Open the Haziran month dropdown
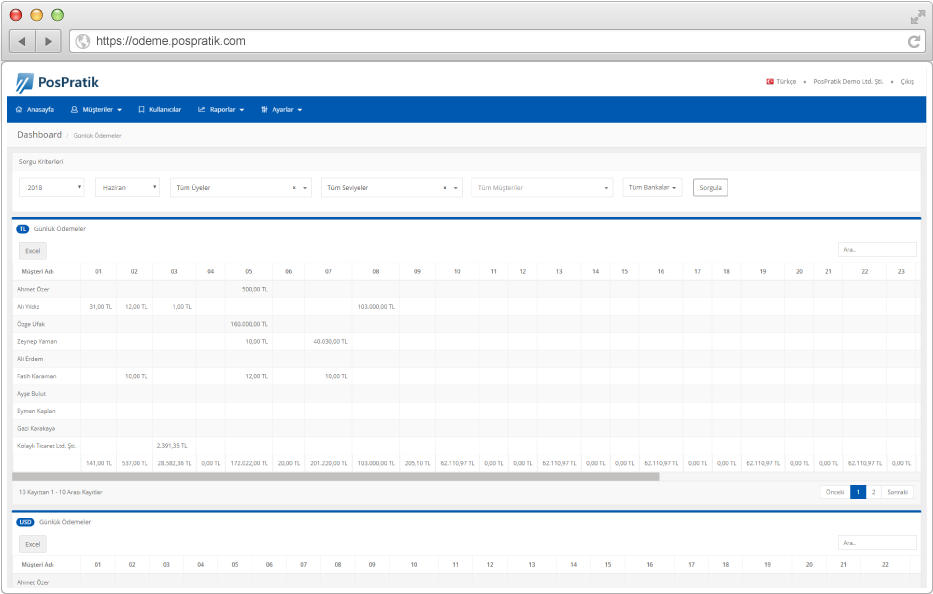The width and height of the screenshot is (933, 594). (127, 187)
